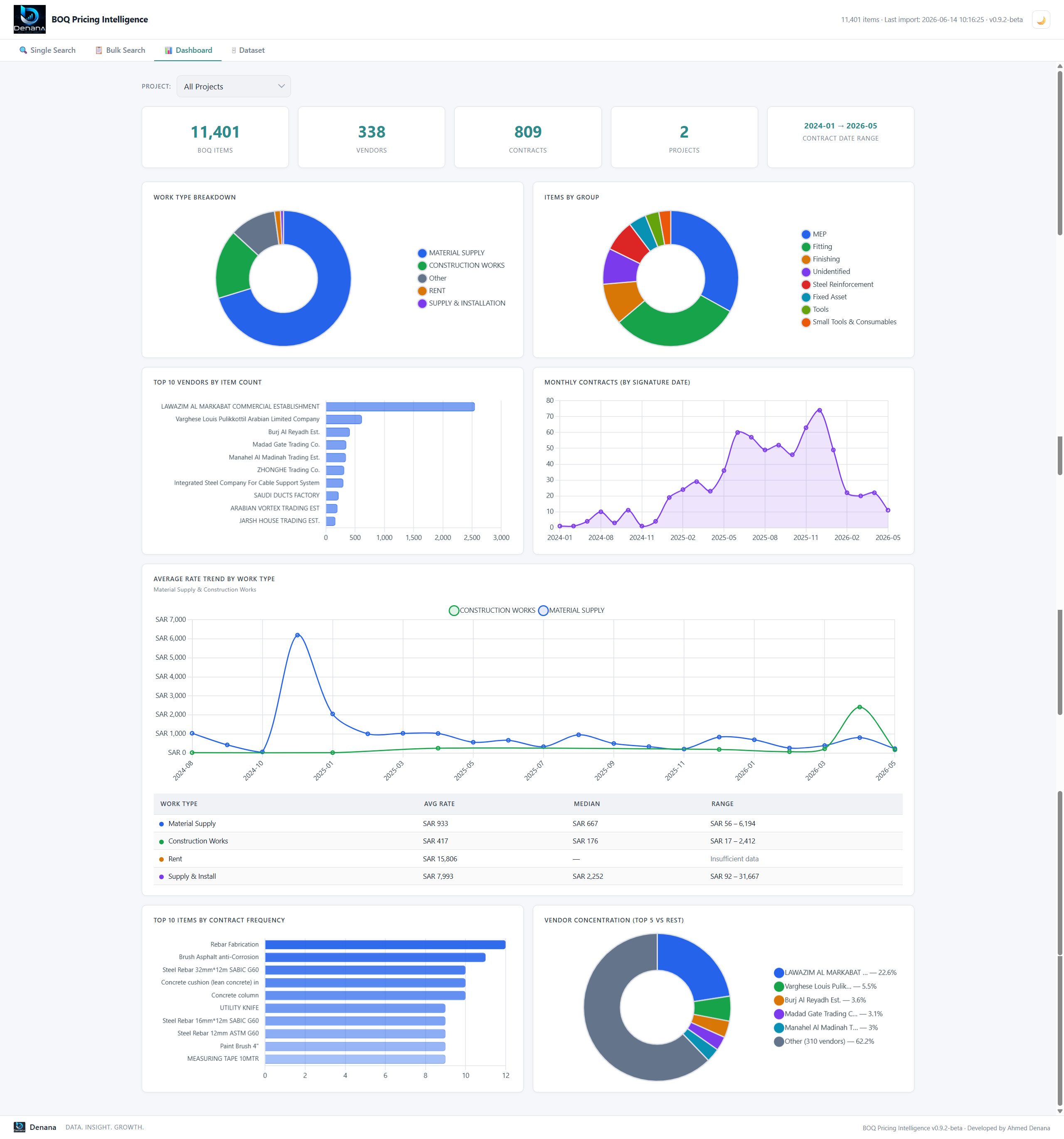Switch to the Dataset tab

click(x=248, y=50)
